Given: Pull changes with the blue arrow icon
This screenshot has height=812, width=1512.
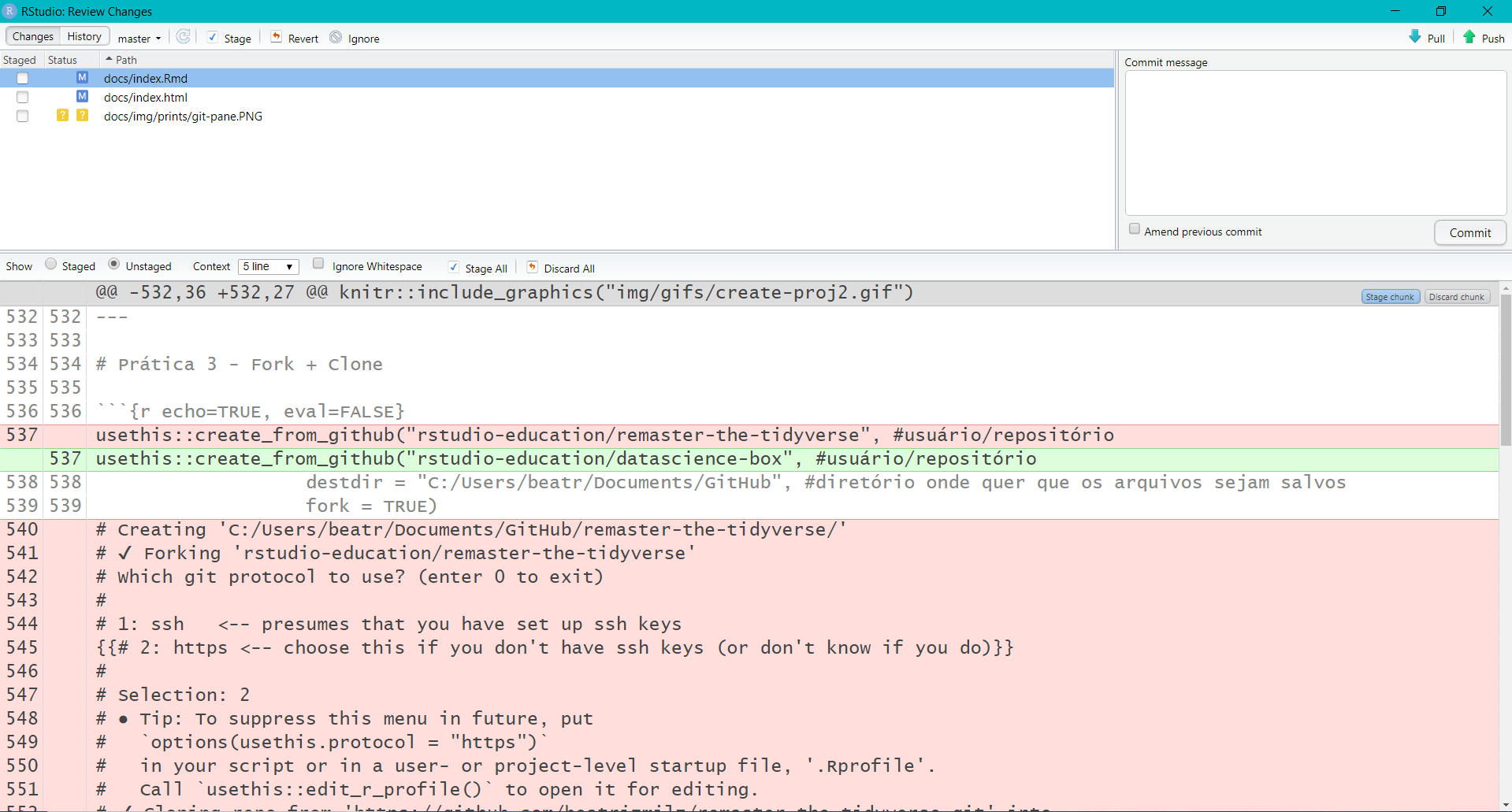Looking at the screenshot, I should pyautogui.click(x=1415, y=37).
